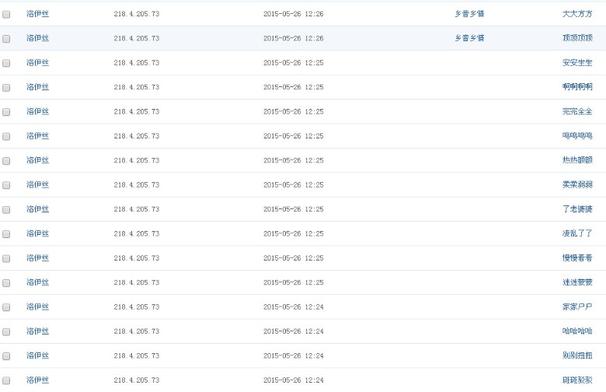The image size is (606, 392).
Task: Click 洛伊丝 in the 柔柔弱弱 row
Action: coord(37,185)
